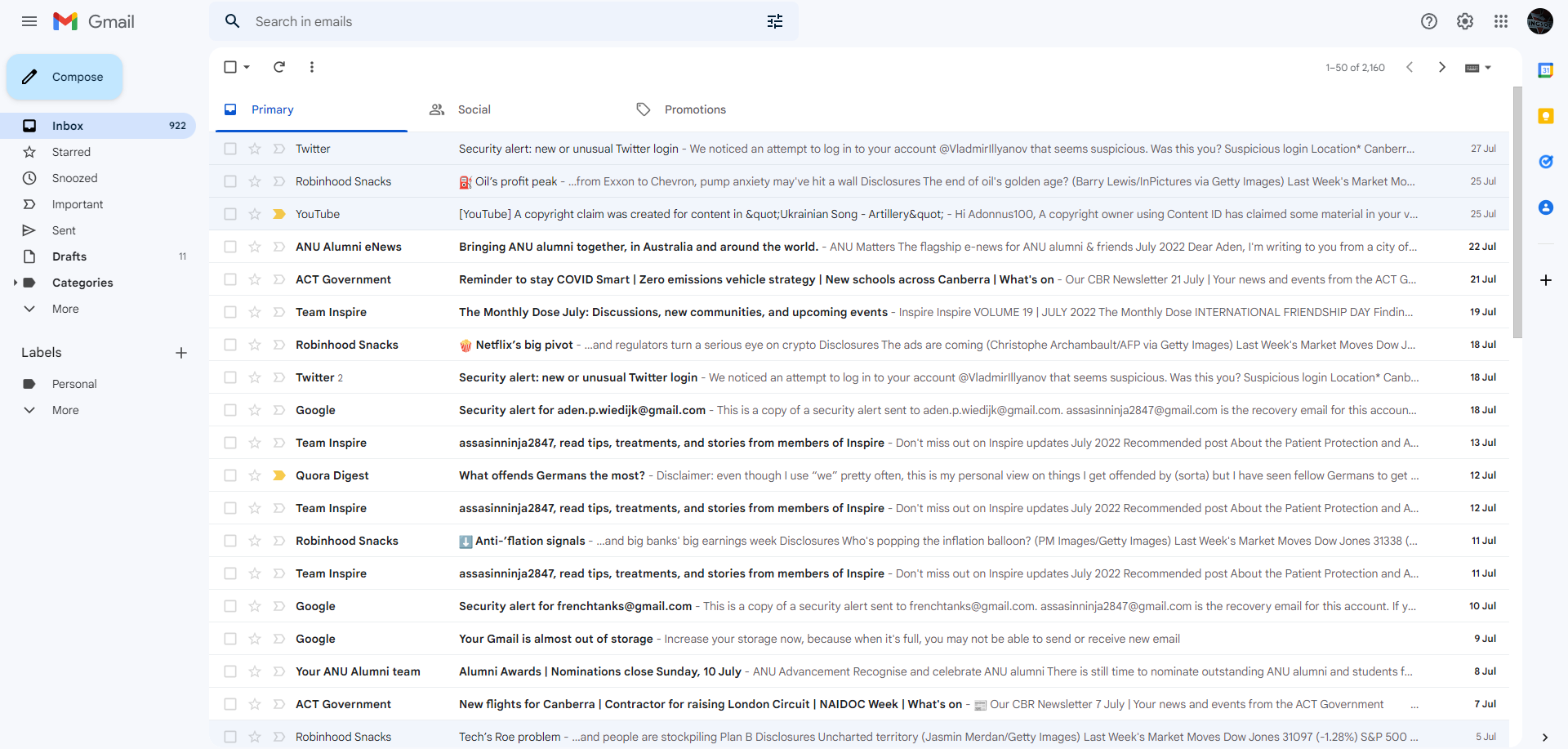Open the Monthly Dose July email
Screen dimensions: 1568x749
pyautogui.click(x=859, y=312)
